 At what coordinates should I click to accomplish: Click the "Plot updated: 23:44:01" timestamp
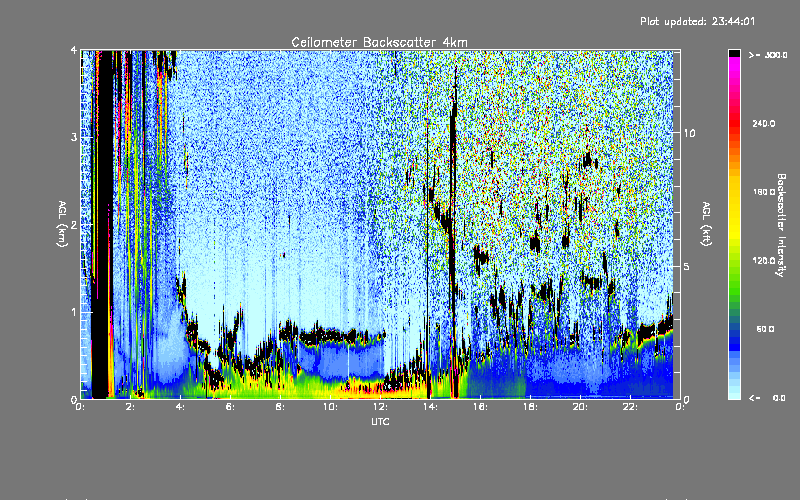[697, 21]
